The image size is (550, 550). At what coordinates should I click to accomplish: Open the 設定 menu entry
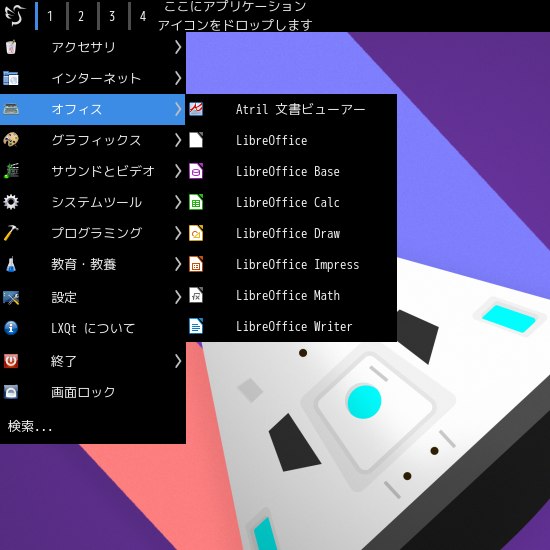point(93,297)
